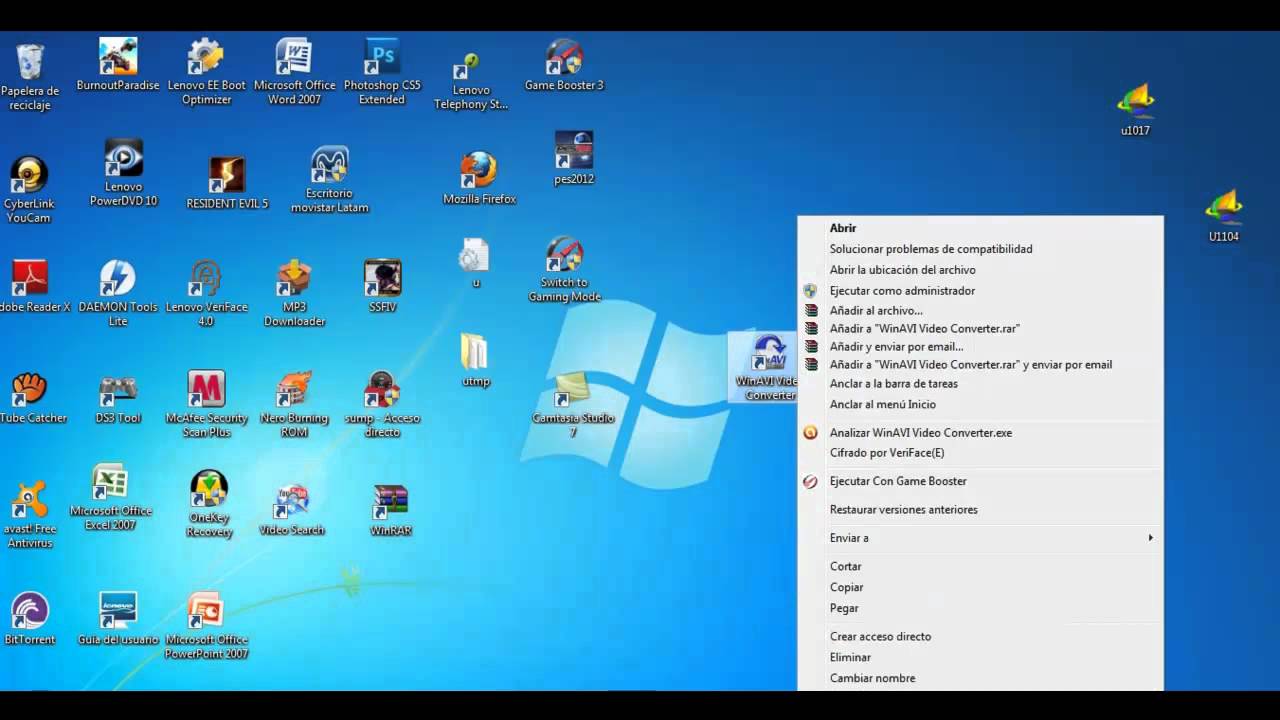Select McAfee Security Scan Plus icon
The image size is (1280, 720).
click(207, 404)
